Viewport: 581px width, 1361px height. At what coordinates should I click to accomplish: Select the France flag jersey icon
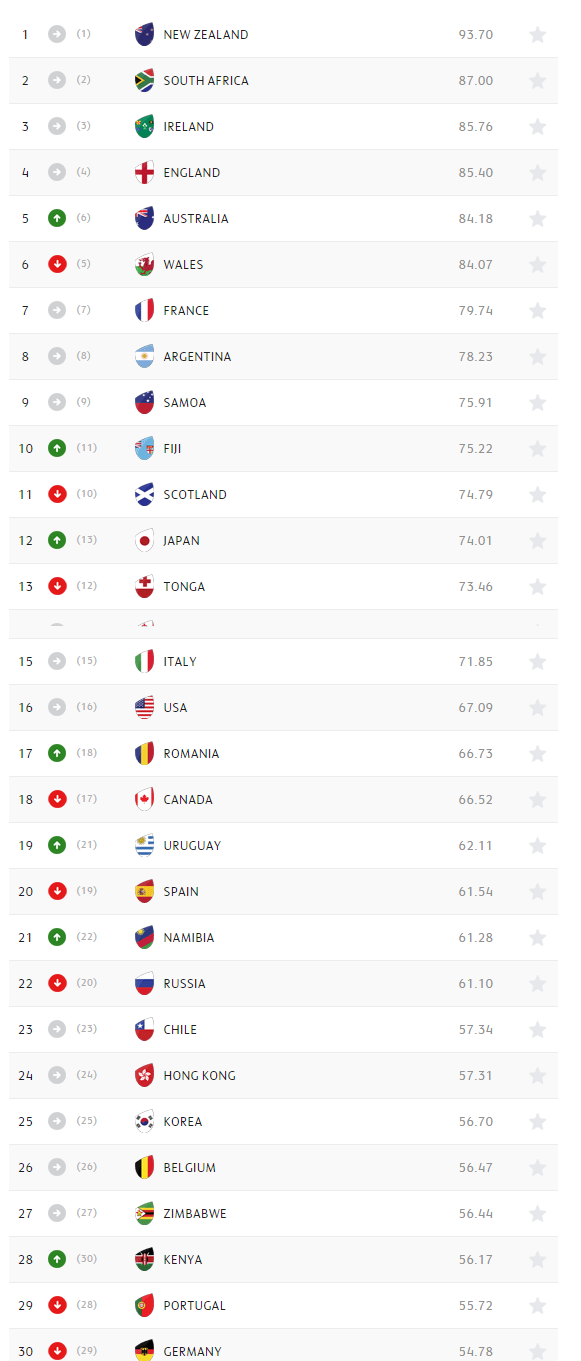[145, 311]
